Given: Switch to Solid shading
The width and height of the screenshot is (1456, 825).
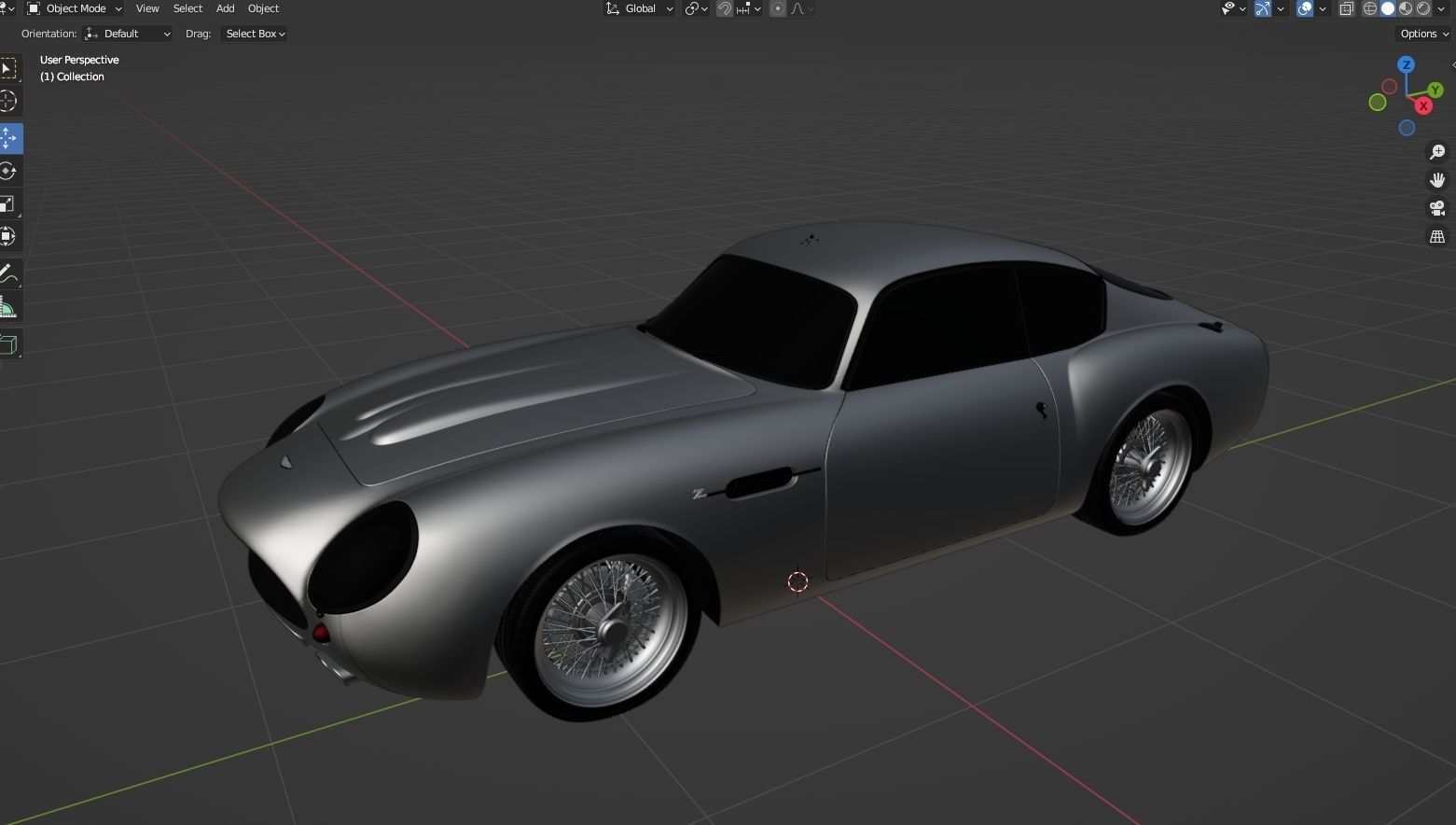Looking at the screenshot, I should click(1388, 8).
